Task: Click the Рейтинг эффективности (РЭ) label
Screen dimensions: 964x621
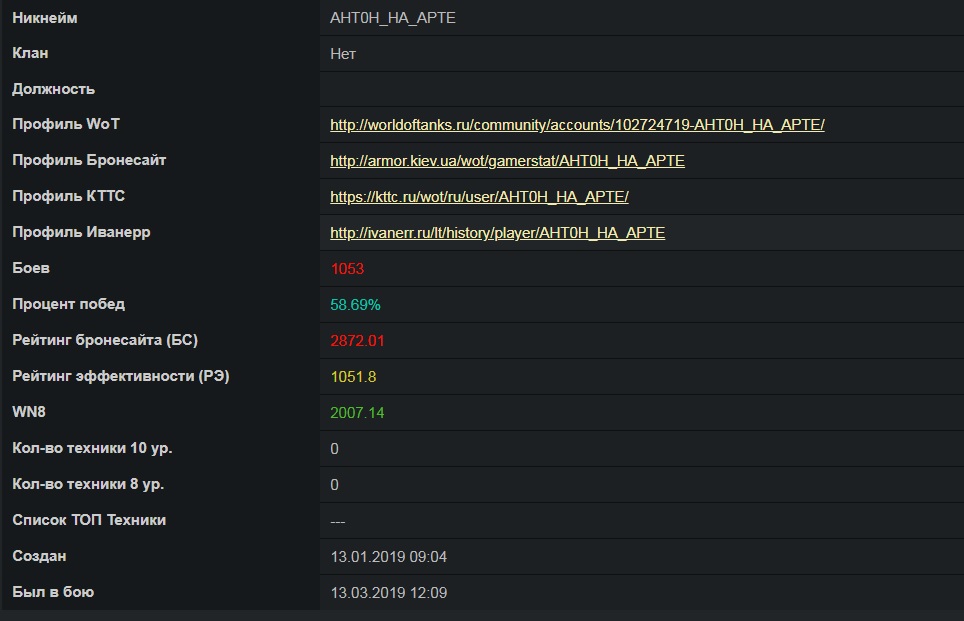Action: click(121, 376)
